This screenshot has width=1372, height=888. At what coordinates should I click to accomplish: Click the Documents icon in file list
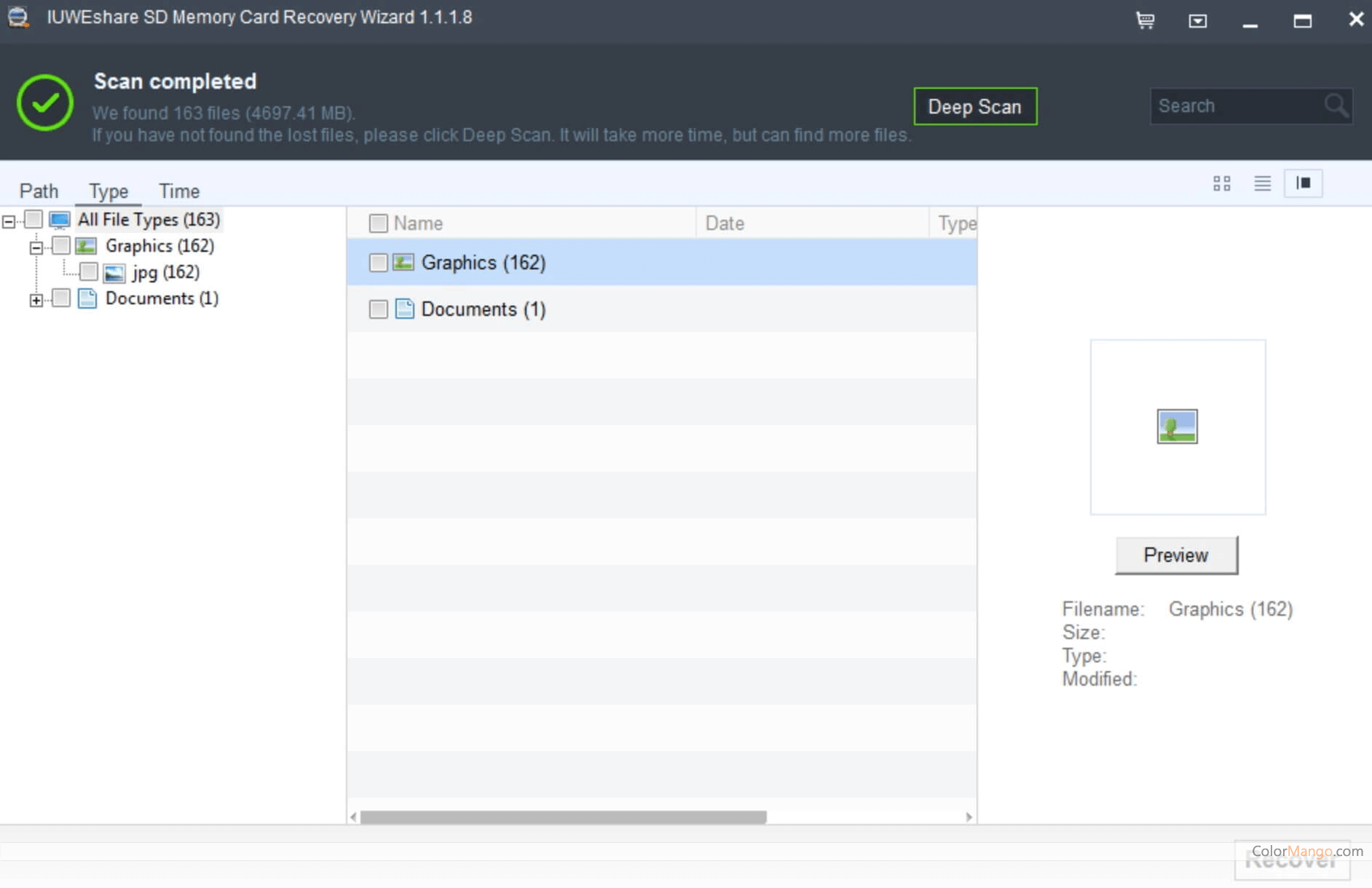(x=404, y=309)
